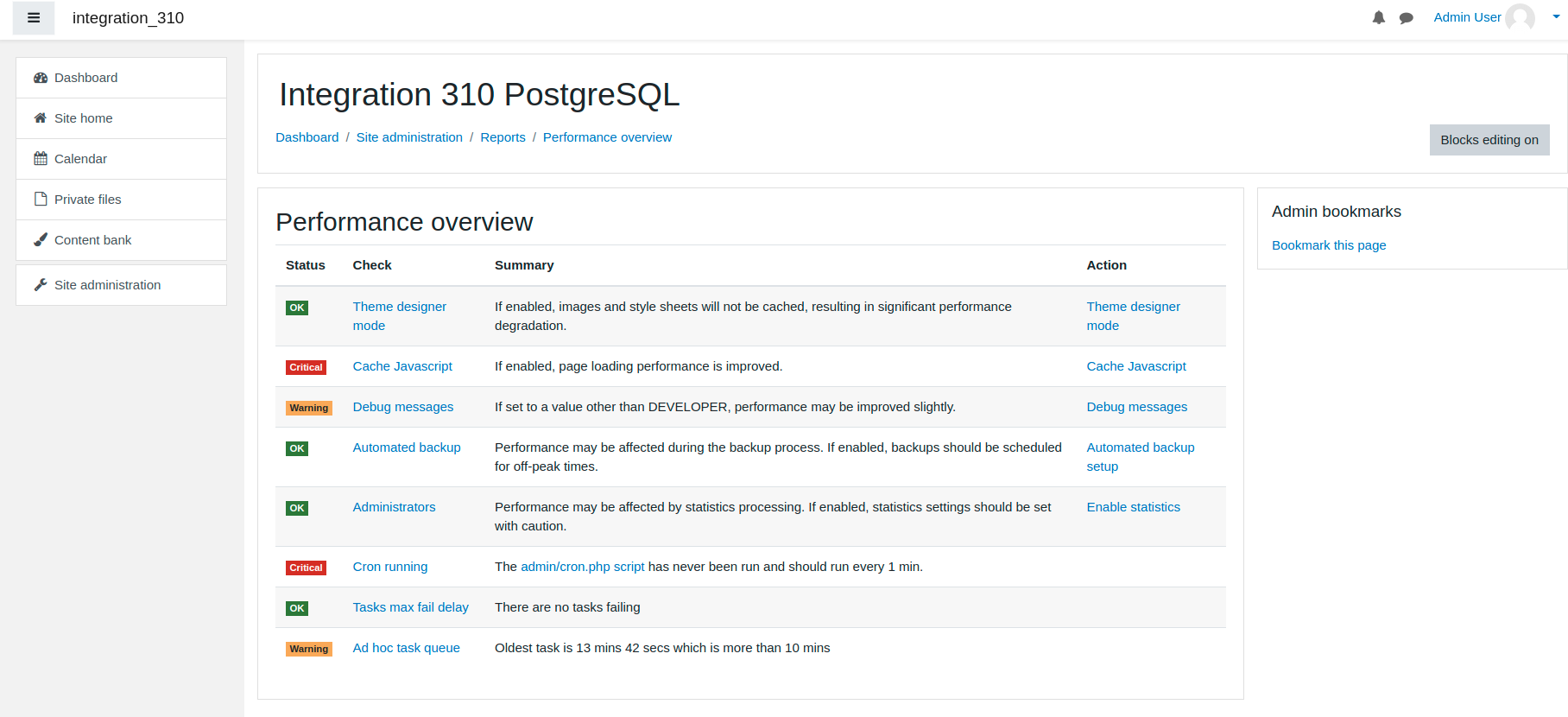Click the Status column header

306,265
